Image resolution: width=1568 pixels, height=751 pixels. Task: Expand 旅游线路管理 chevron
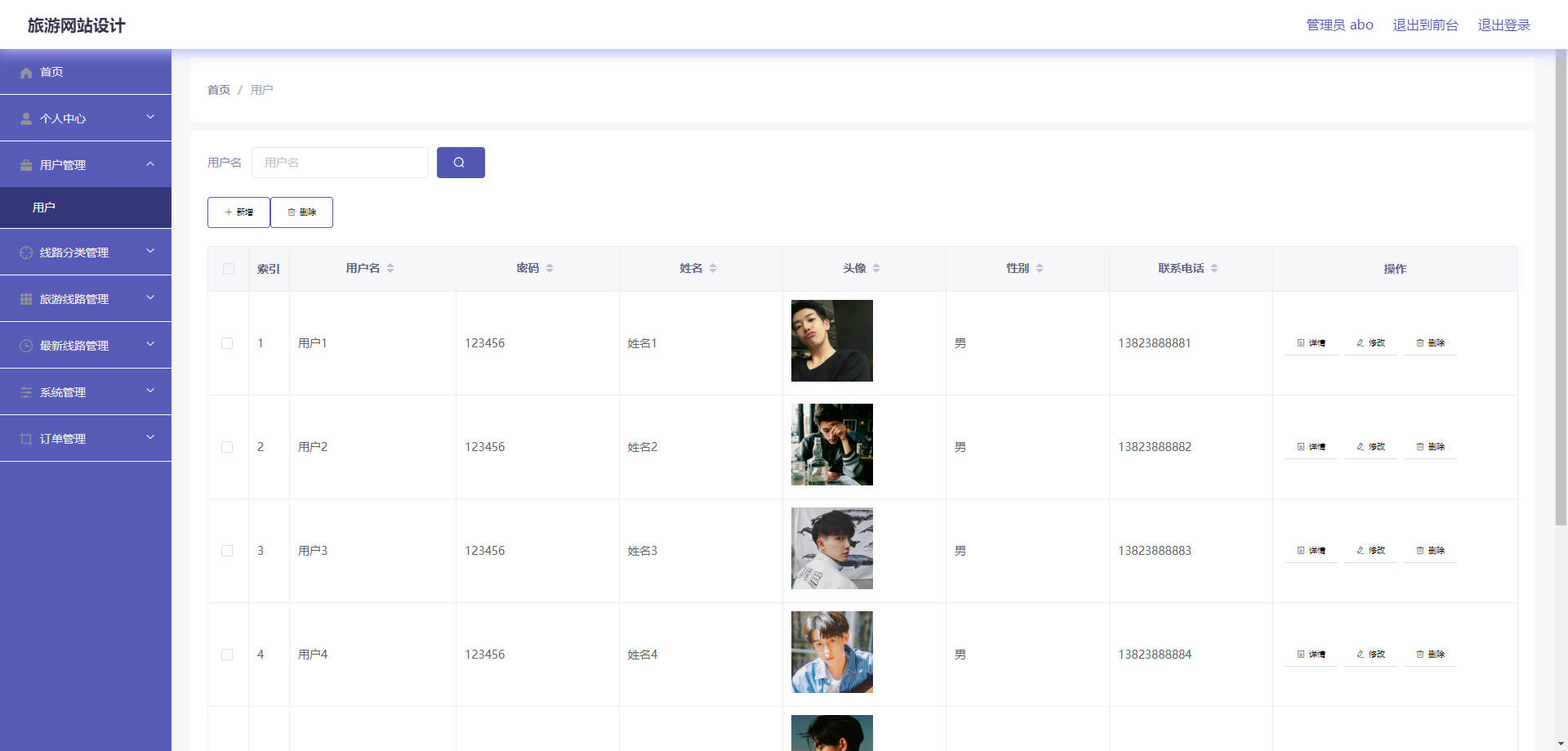point(150,297)
